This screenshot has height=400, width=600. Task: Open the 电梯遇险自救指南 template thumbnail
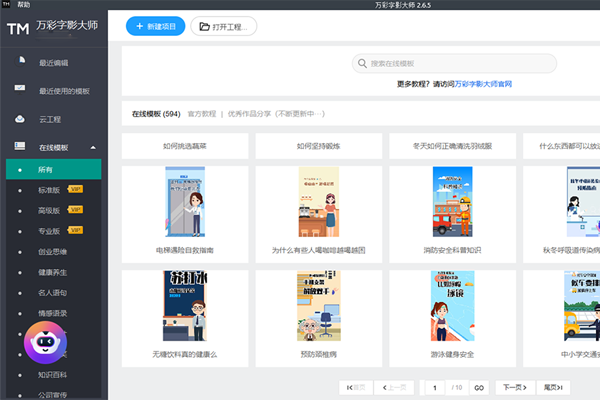coord(185,201)
